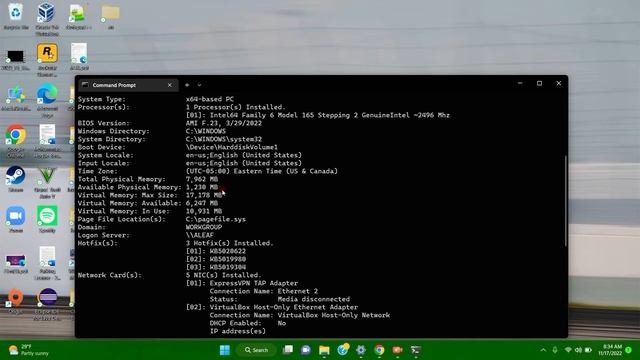Close the Command Prompt tab
Image resolution: width=640 pixels, height=360 pixels.
[x=170, y=85]
